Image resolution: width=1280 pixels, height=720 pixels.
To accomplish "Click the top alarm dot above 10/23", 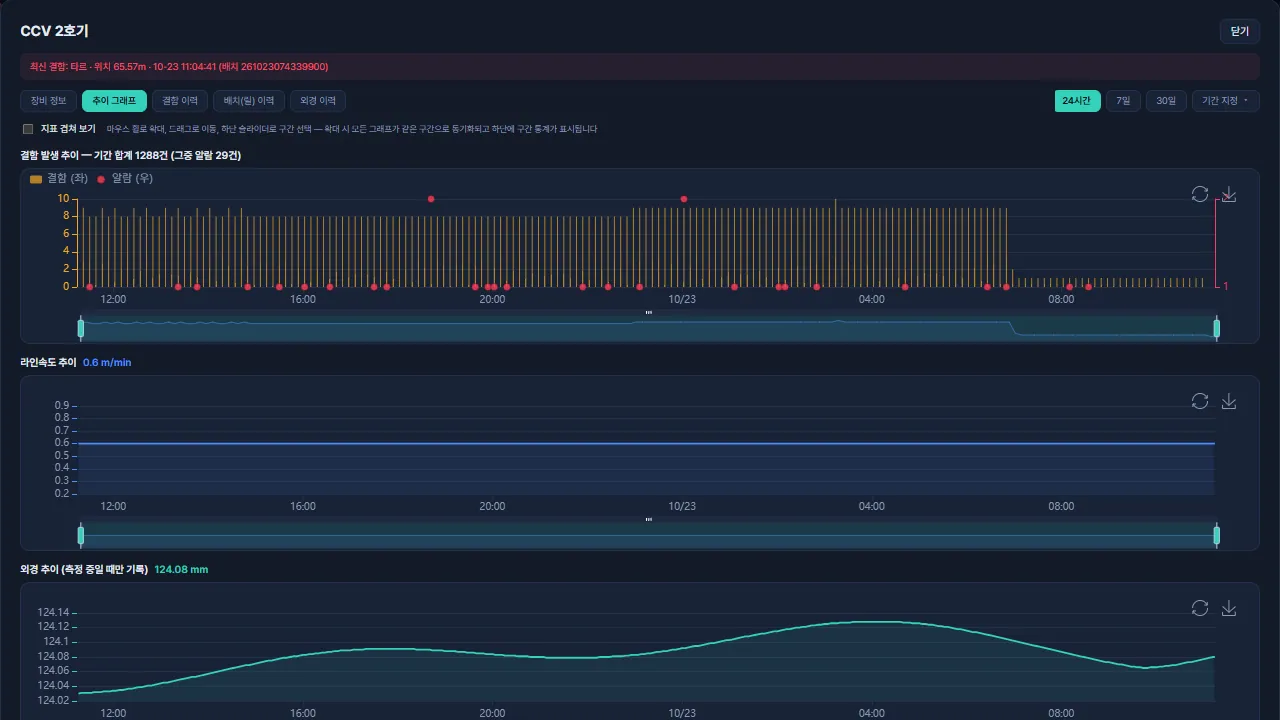I will 684,199.
